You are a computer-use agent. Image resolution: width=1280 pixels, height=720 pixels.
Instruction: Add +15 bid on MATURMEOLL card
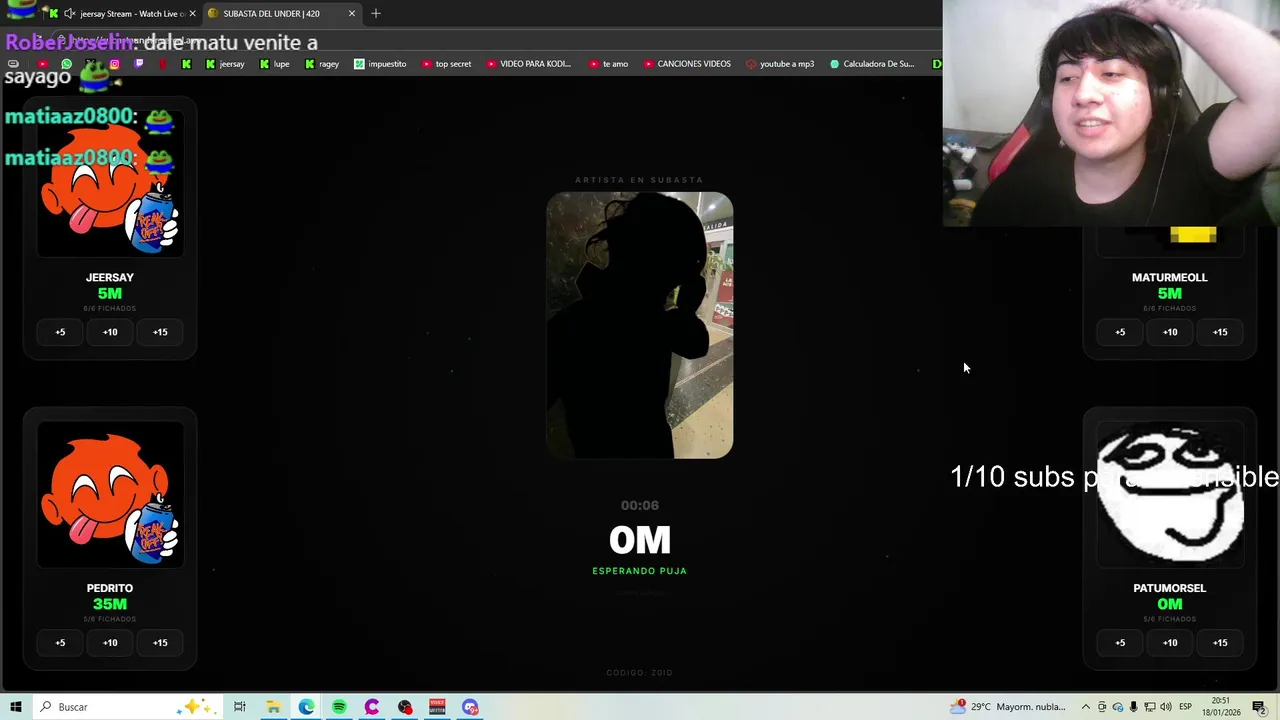point(1220,332)
